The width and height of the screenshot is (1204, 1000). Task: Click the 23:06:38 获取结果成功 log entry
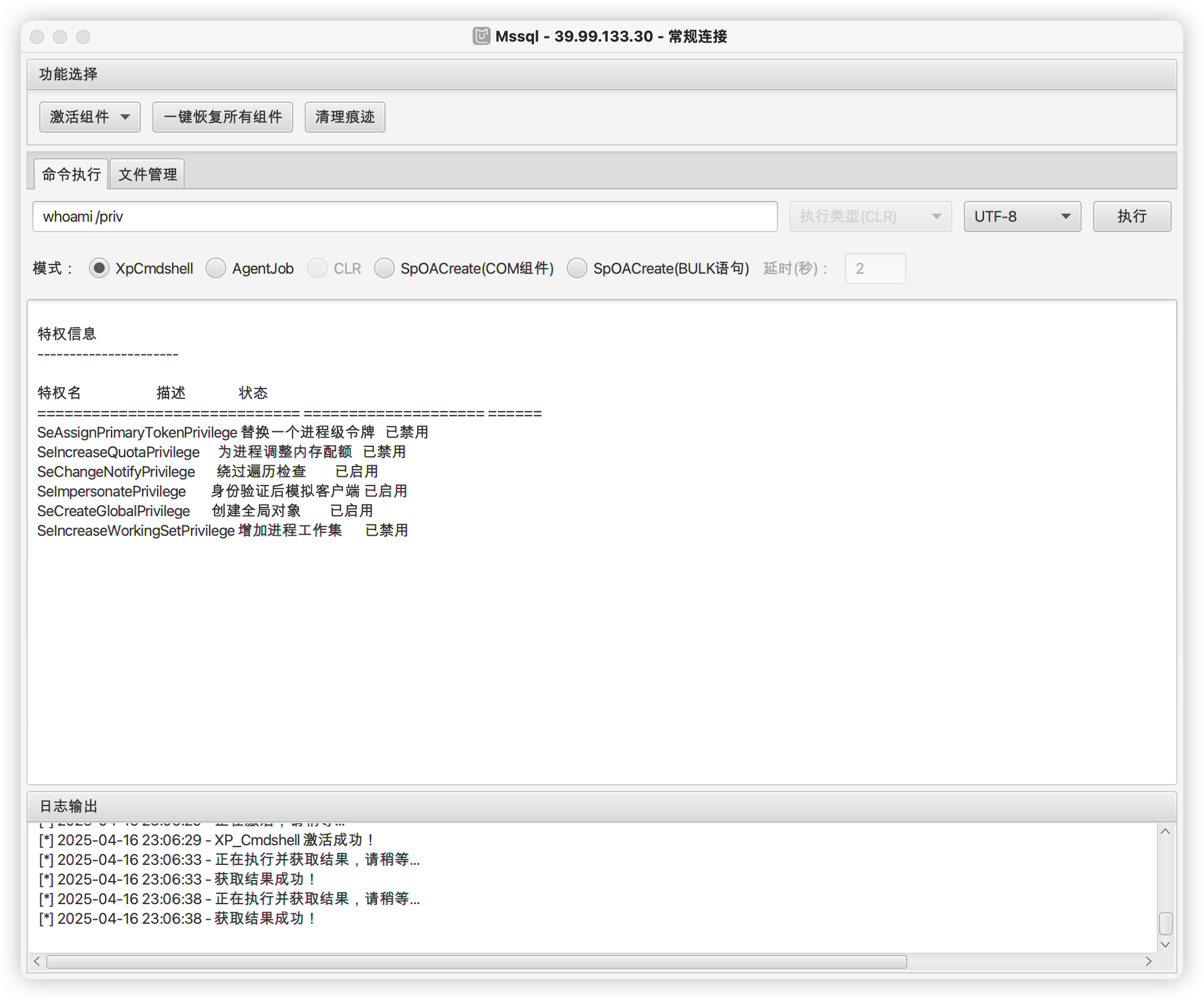[x=177, y=919]
